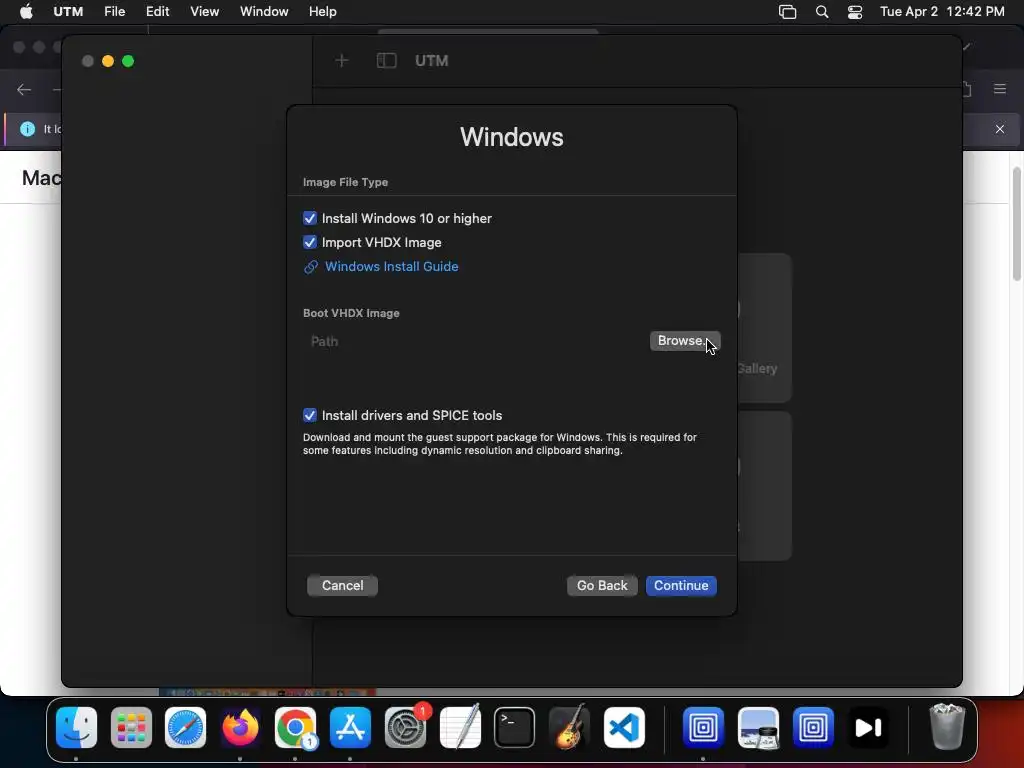
Task: Open Trash from the Dock
Action: [x=947, y=727]
